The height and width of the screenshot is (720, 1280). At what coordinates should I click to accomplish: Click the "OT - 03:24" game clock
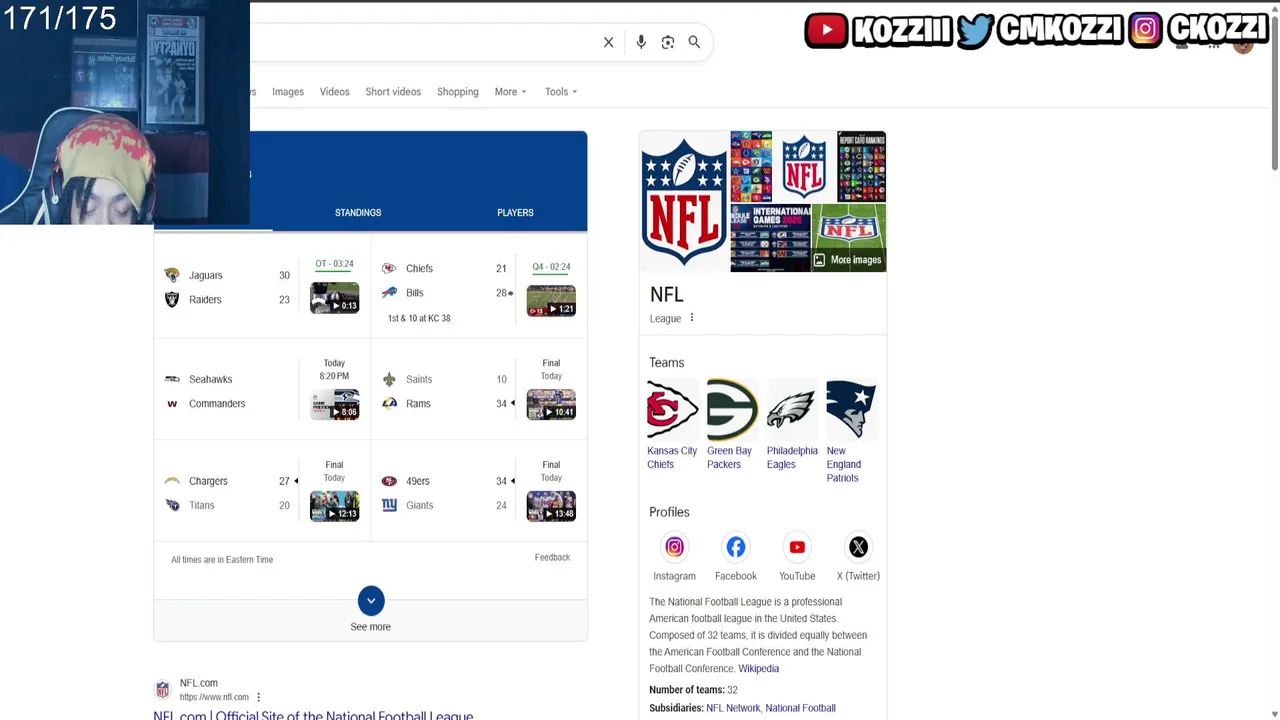pos(334,264)
